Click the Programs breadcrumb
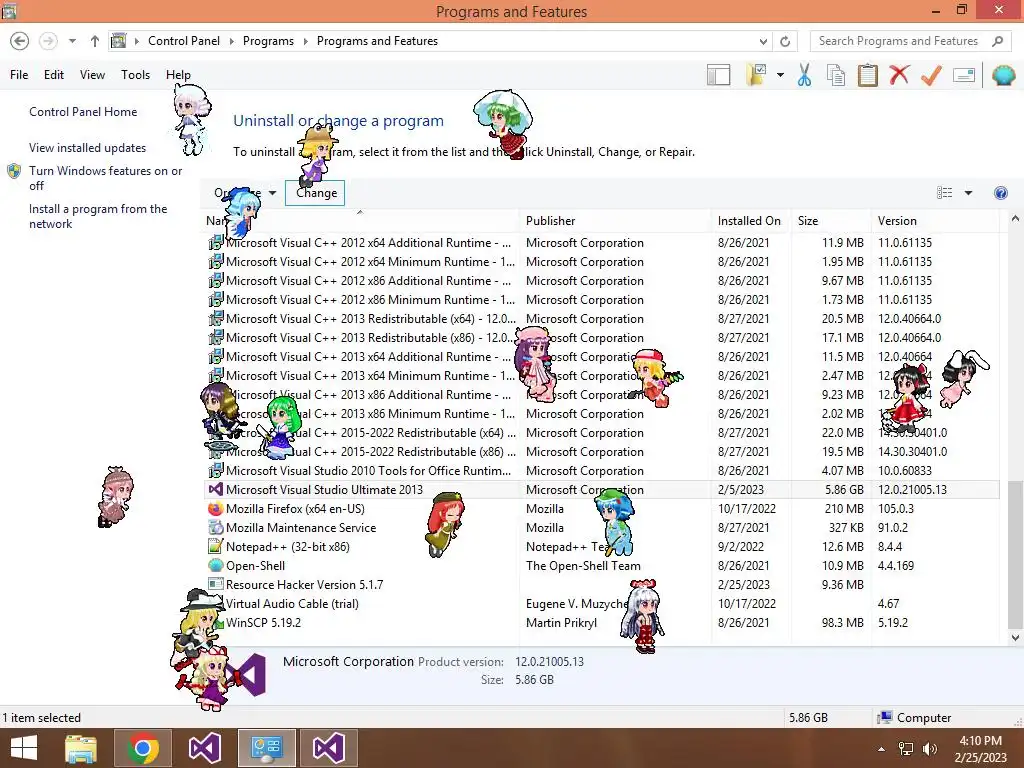 [x=268, y=41]
